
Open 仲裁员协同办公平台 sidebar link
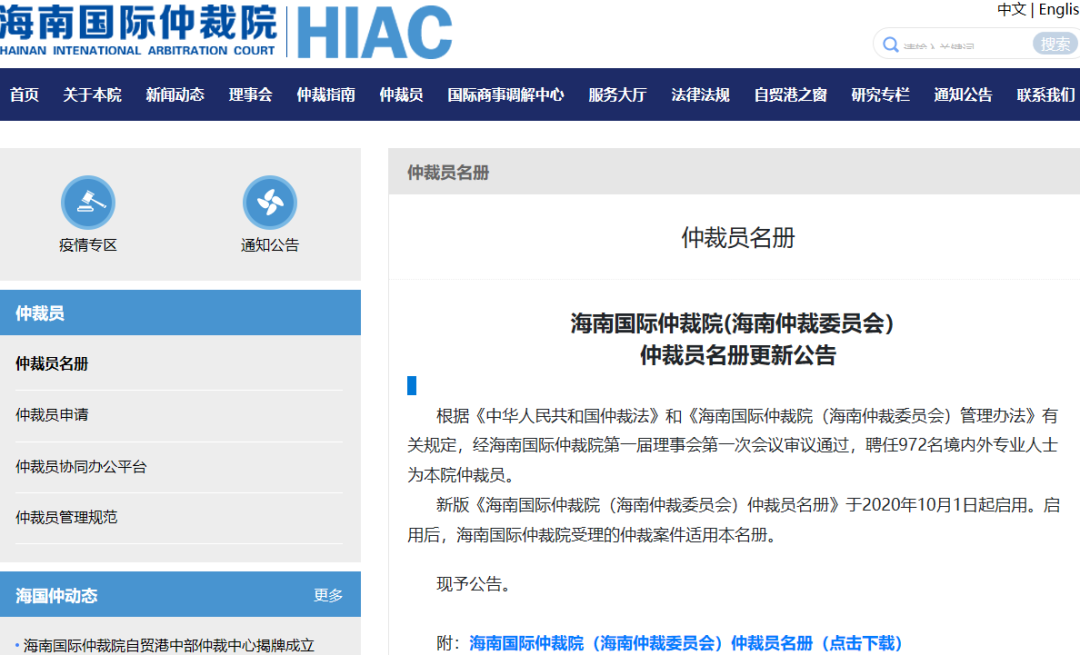pyautogui.click(x=81, y=466)
